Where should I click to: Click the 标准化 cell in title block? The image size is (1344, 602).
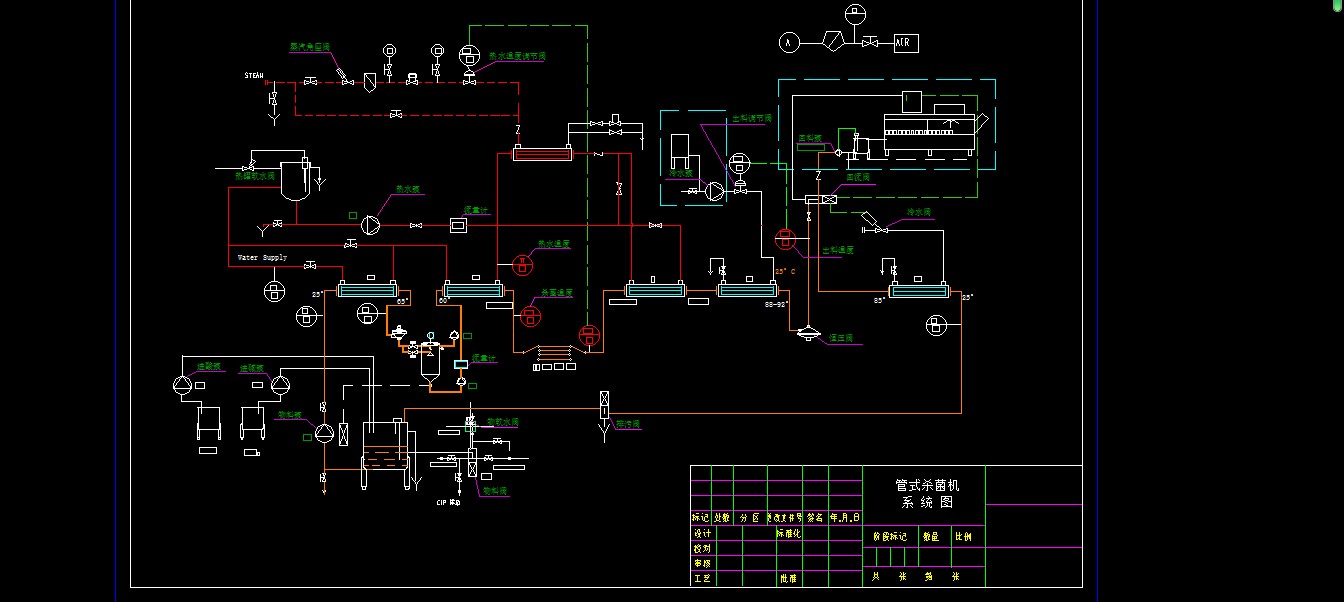tap(788, 533)
